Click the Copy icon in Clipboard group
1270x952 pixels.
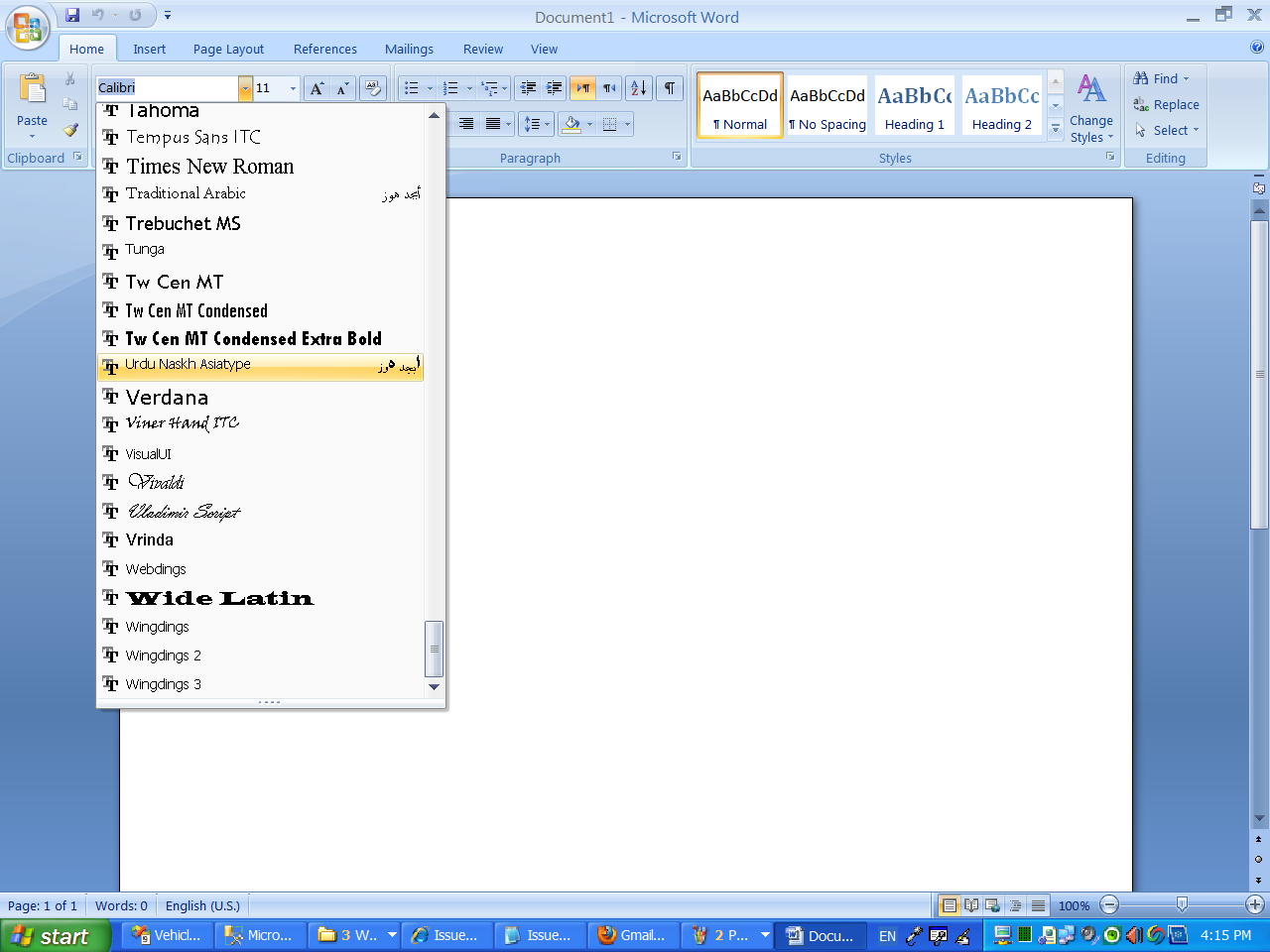[70, 104]
